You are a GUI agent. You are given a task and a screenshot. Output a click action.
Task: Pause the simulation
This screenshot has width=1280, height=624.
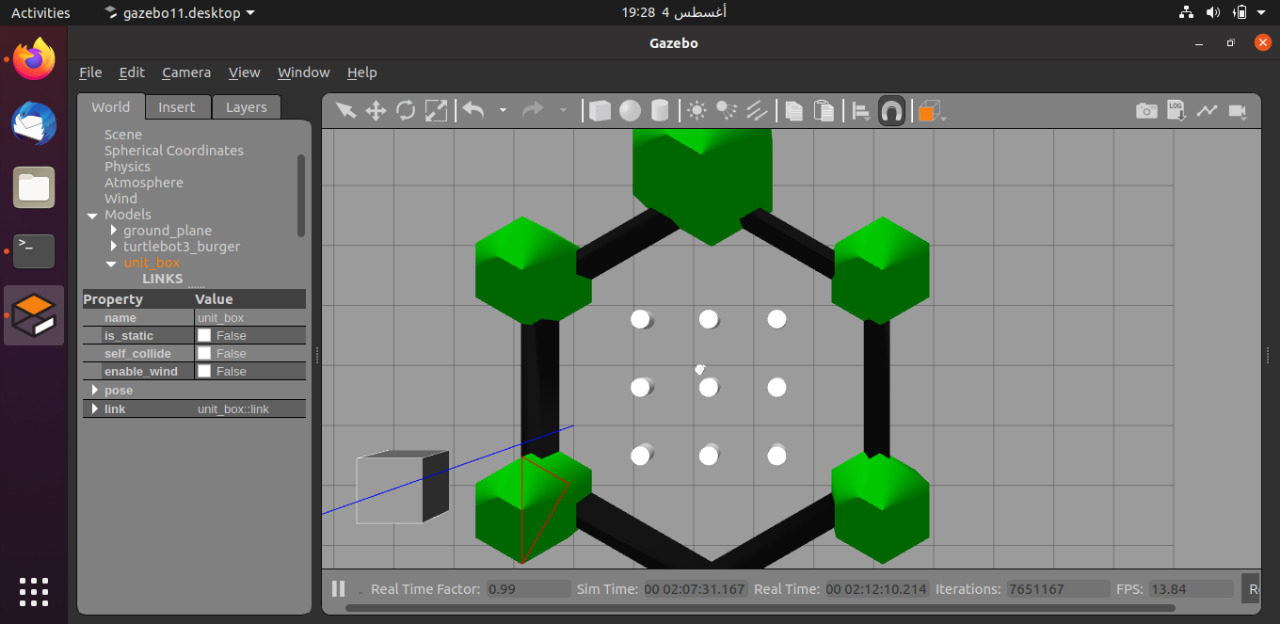point(338,589)
